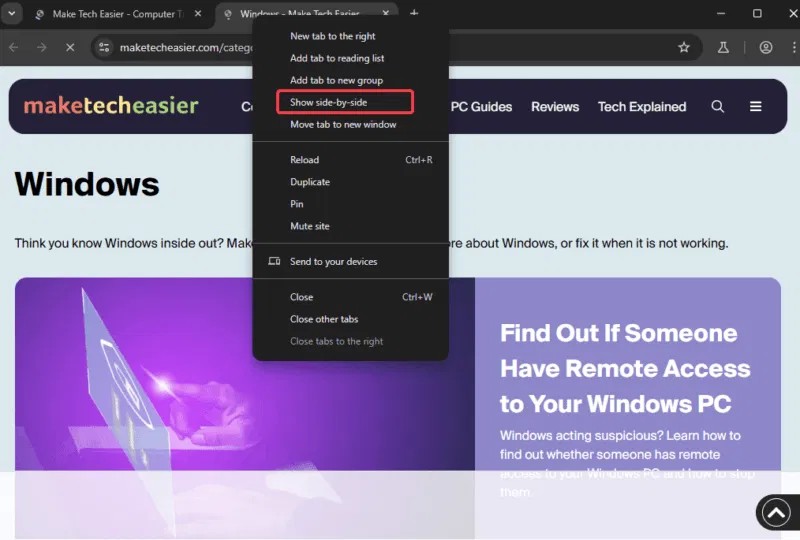Select Mute site in the context menu

(309, 226)
